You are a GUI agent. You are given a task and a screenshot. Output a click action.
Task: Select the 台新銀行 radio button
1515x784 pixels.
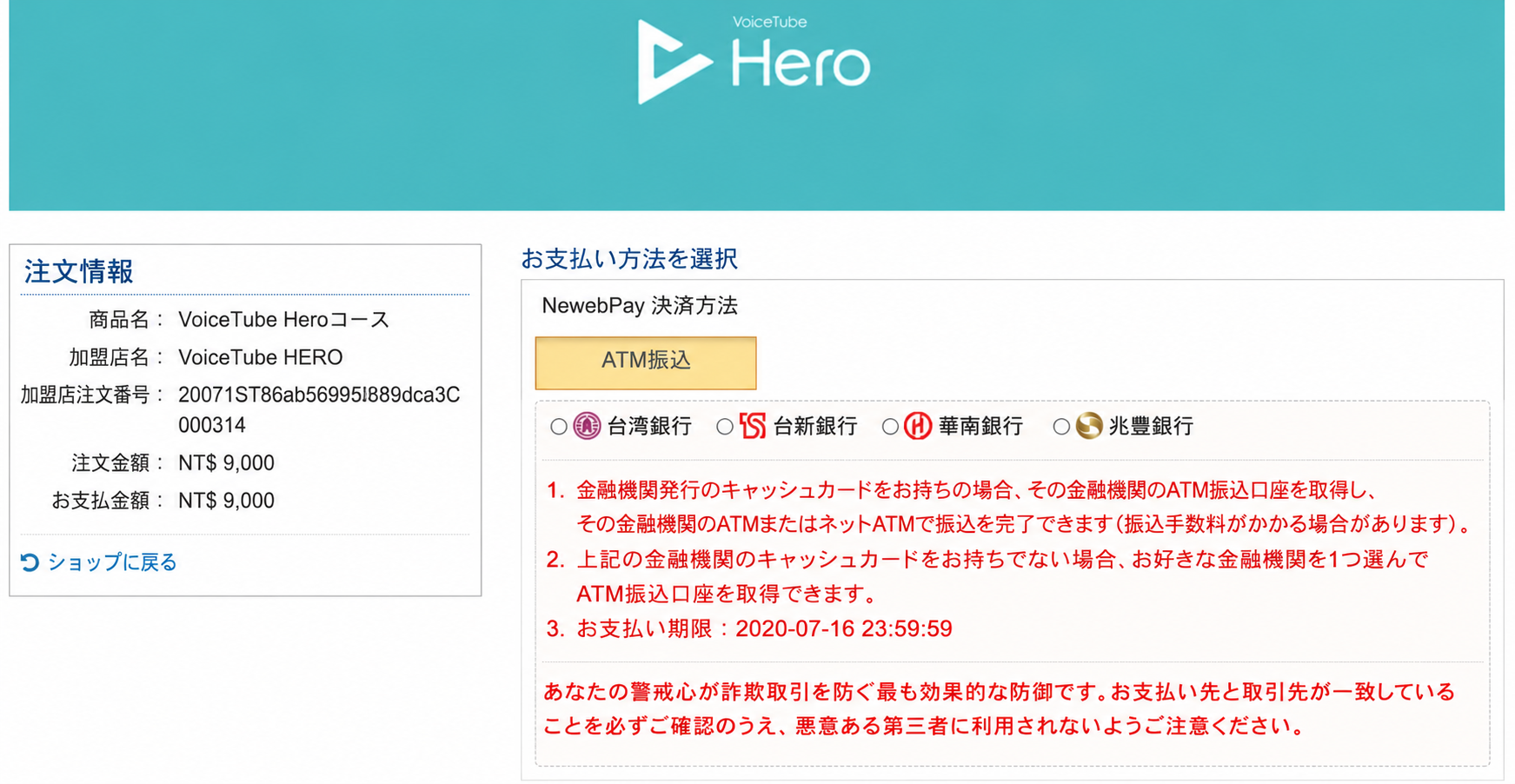725,427
